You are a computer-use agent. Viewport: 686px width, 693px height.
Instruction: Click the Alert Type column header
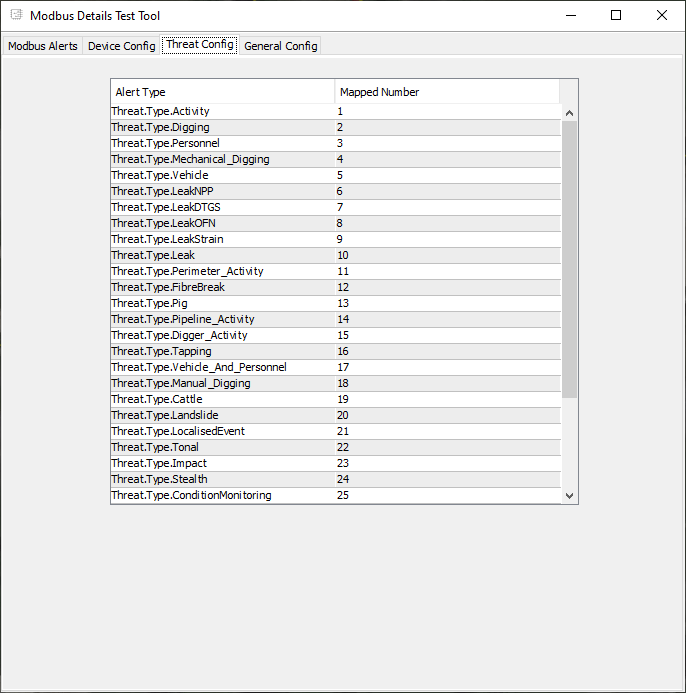click(223, 92)
